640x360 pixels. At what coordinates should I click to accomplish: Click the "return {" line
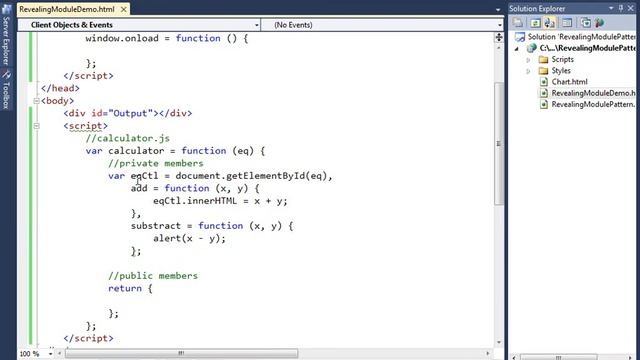point(130,289)
